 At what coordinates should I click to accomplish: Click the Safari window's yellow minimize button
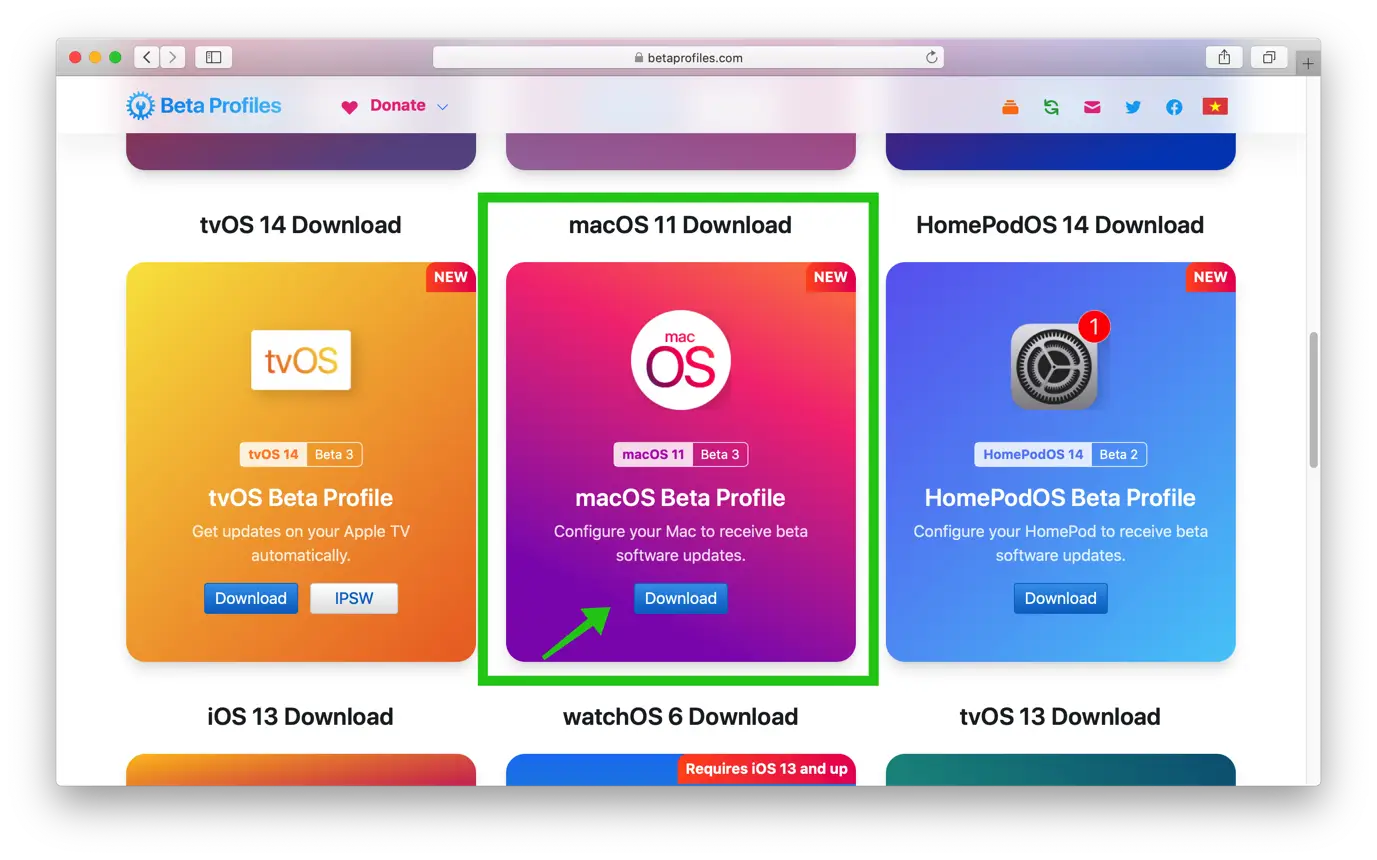95,57
